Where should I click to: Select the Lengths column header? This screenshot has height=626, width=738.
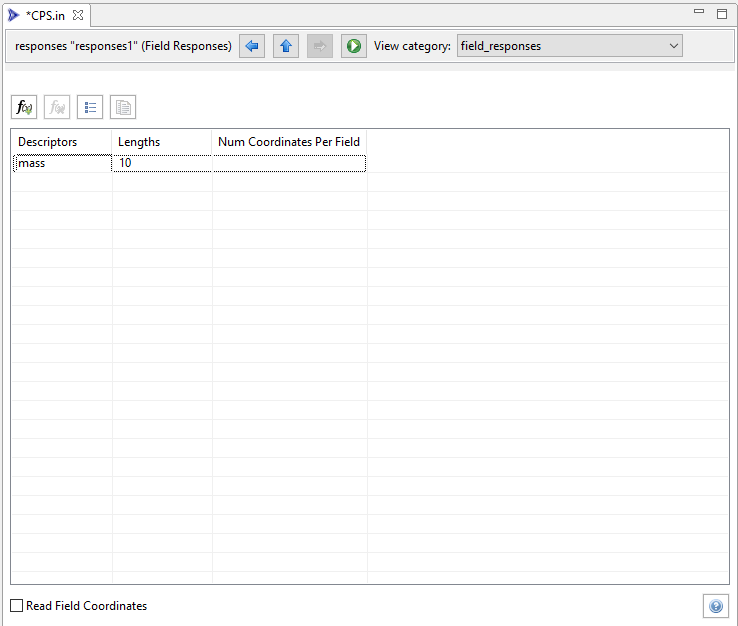pos(162,142)
